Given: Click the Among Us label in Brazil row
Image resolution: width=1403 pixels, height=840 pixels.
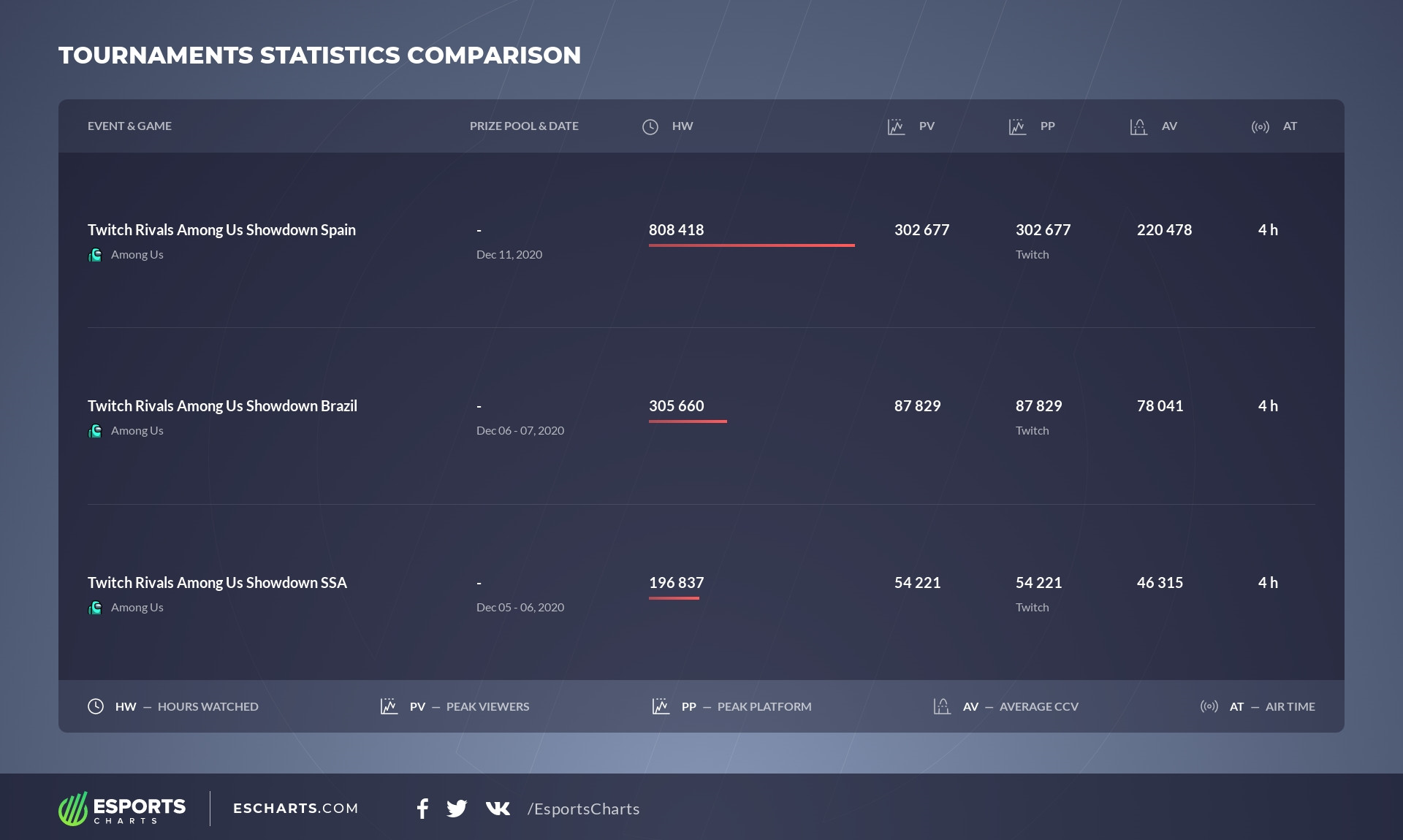Looking at the screenshot, I should point(137,431).
